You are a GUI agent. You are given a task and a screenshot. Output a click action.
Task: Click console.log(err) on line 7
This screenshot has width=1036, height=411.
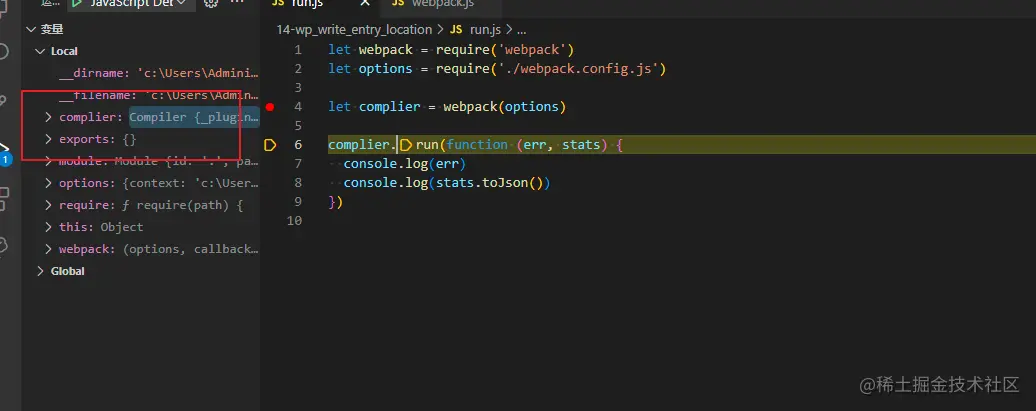pos(405,163)
